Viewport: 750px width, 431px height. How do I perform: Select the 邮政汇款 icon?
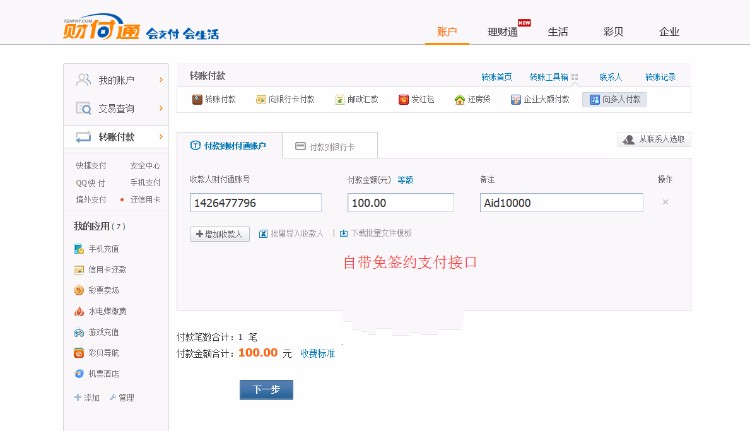tap(340, 99)
